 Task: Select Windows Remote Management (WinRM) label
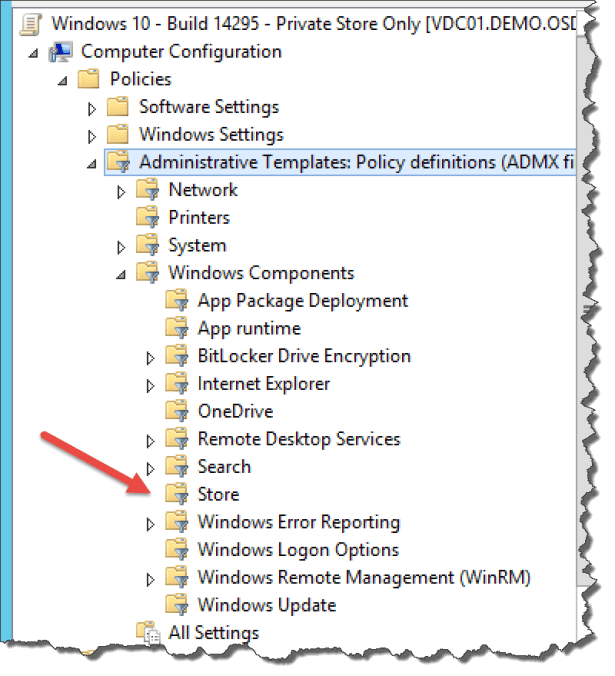coord(363,577)
